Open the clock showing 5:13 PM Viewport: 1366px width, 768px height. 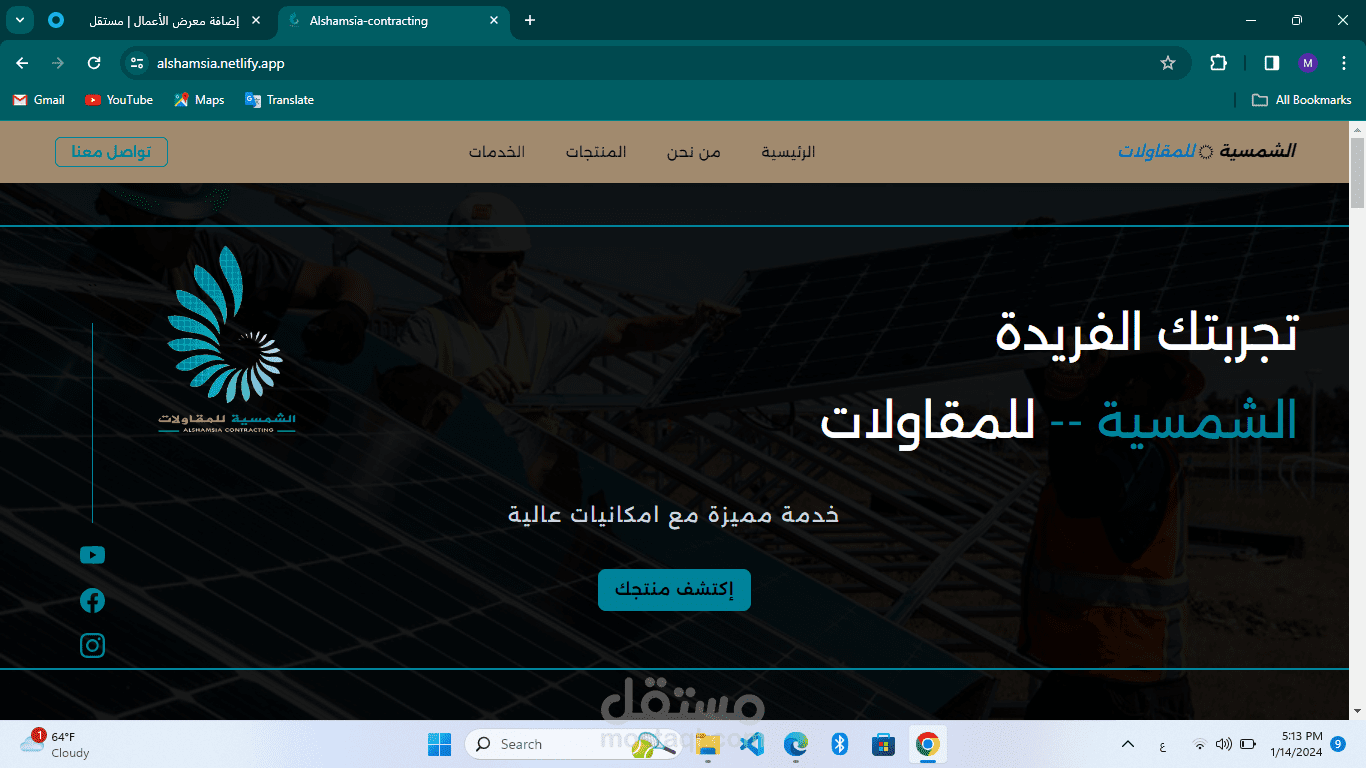(1296, 744)
